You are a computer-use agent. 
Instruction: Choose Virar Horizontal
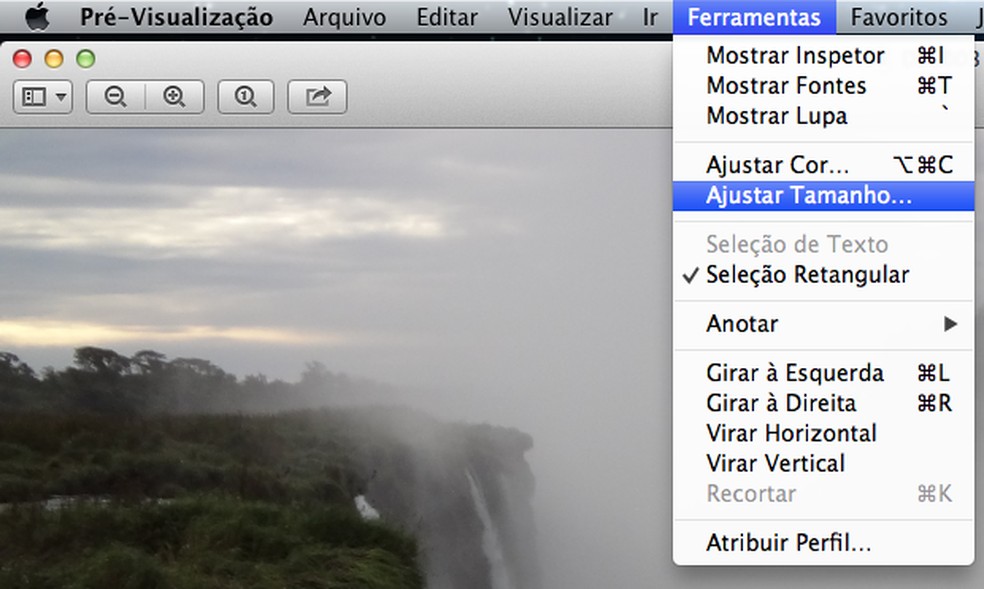click(x=823, y=433)
